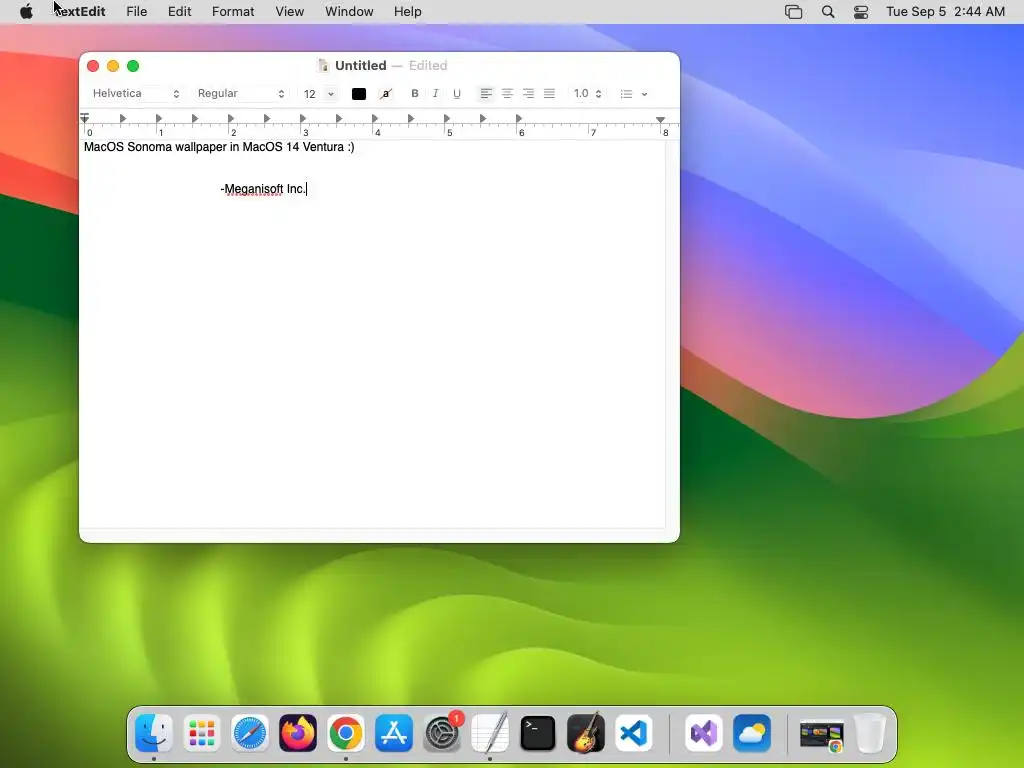Launch Google Chrome from the Dock
The image size is (1024, 768).
pyautogui.click(x=345, y=733)
